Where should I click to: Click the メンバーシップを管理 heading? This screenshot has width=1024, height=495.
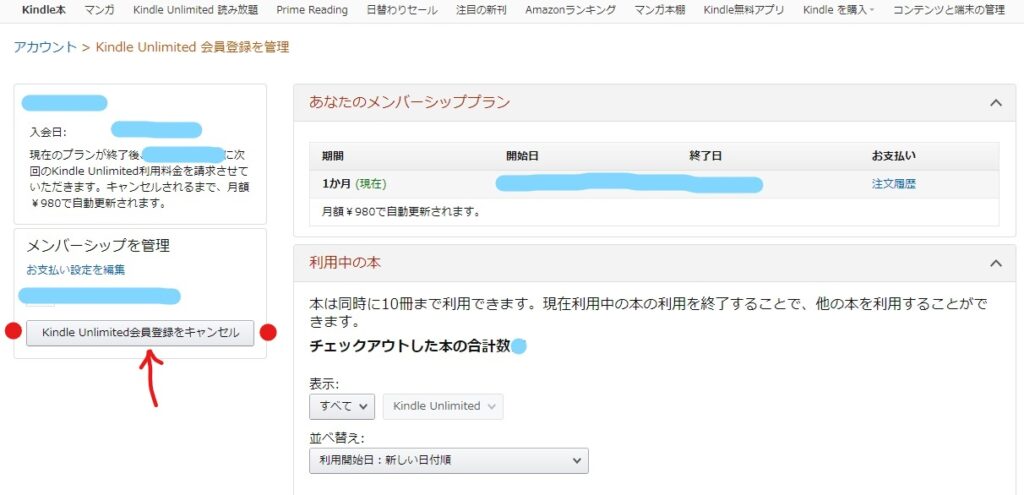(98, 246)
